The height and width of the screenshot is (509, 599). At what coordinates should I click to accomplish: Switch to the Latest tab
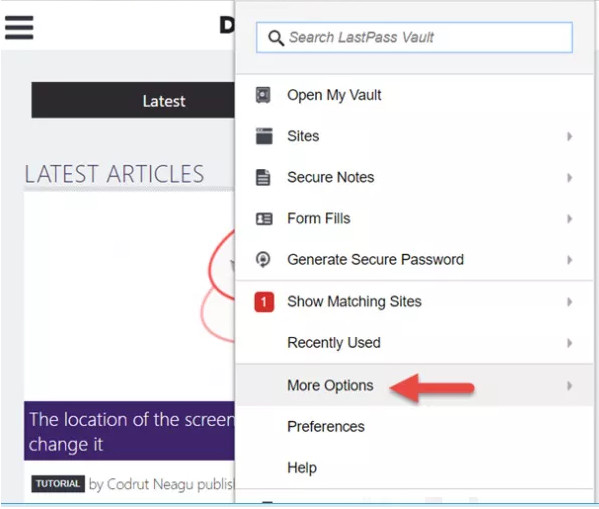133,100
